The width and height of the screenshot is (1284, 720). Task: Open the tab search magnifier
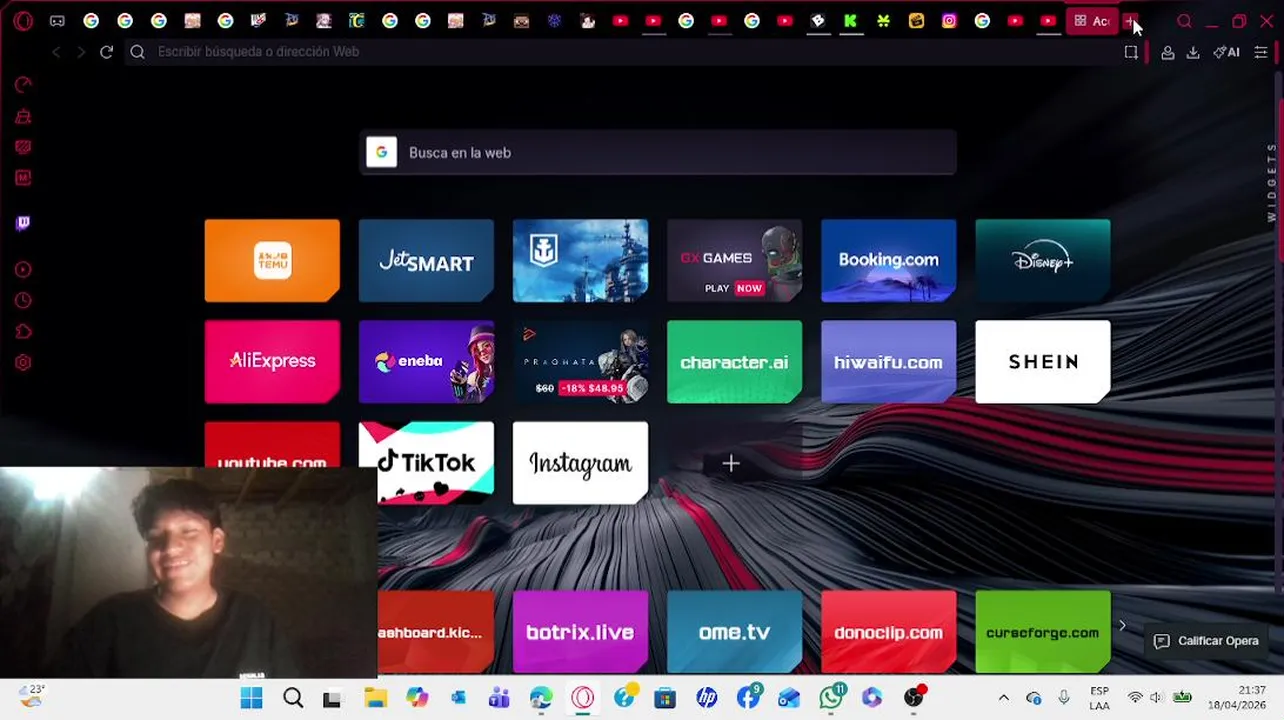[1184, 21]
